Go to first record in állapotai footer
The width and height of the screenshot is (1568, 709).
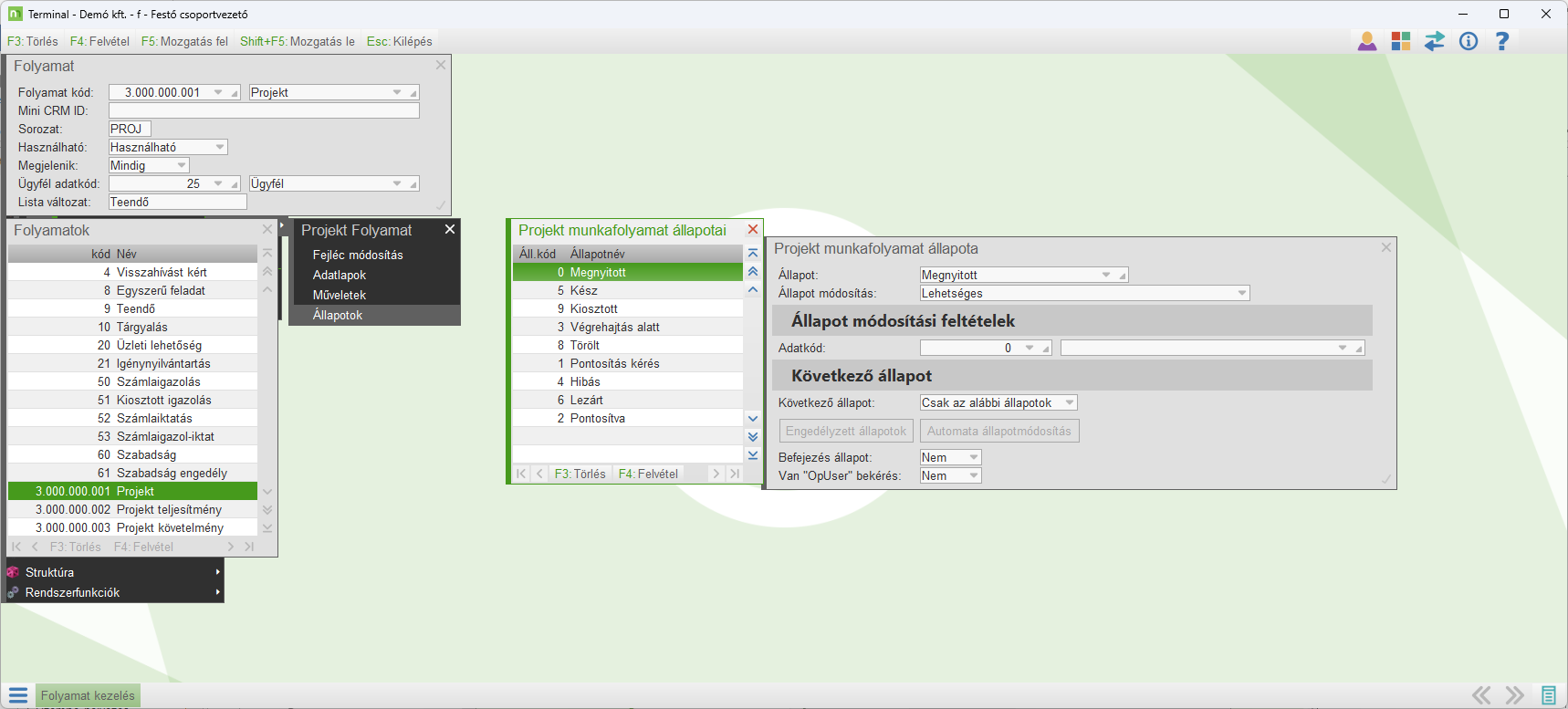521,474
